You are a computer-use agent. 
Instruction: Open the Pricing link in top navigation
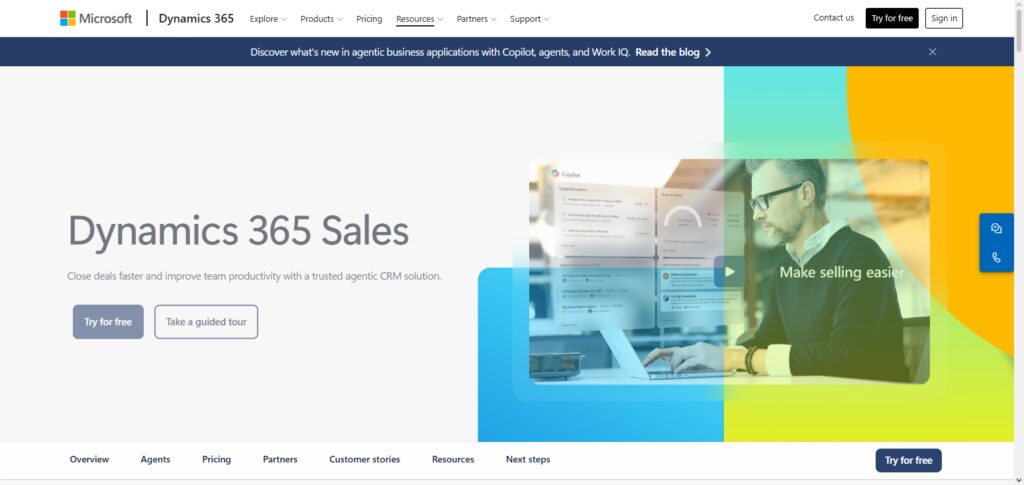point(369,19)
